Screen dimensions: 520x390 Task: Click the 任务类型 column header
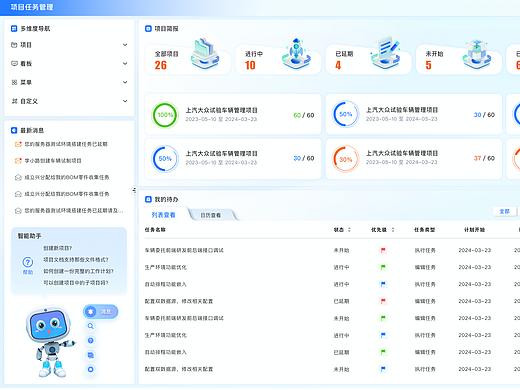click(x=425, y=230)
